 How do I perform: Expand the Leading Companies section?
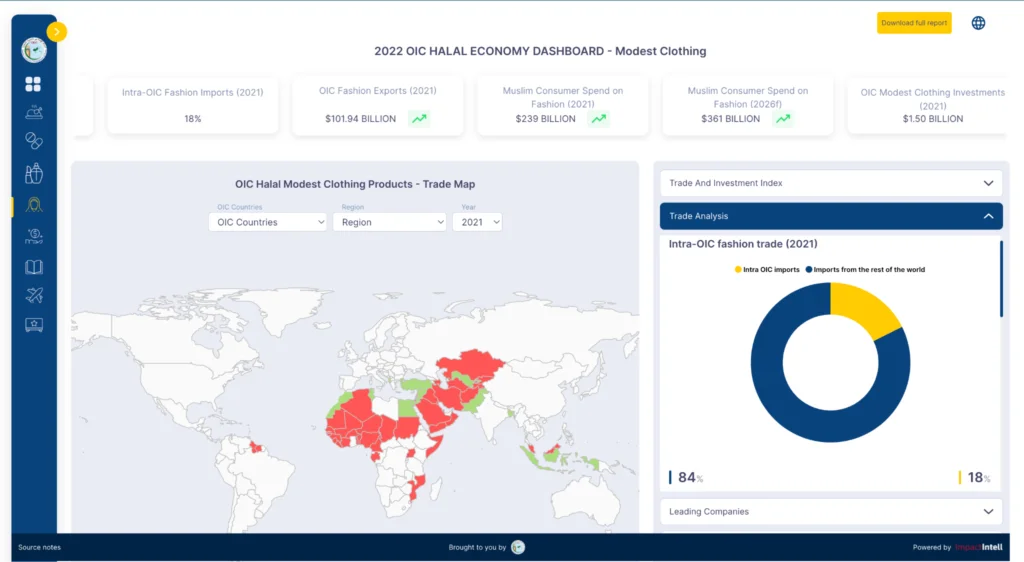[x=831, y=512]
